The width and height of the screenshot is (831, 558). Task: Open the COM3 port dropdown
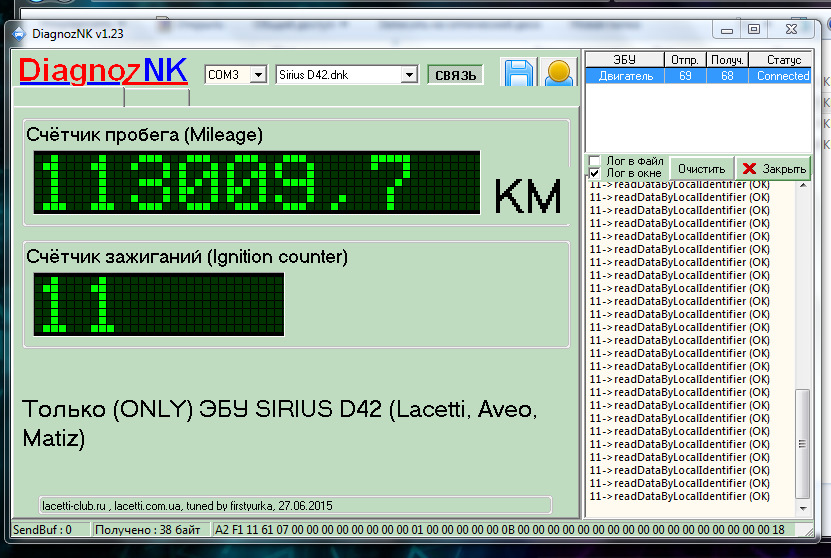tap(258, 75)
